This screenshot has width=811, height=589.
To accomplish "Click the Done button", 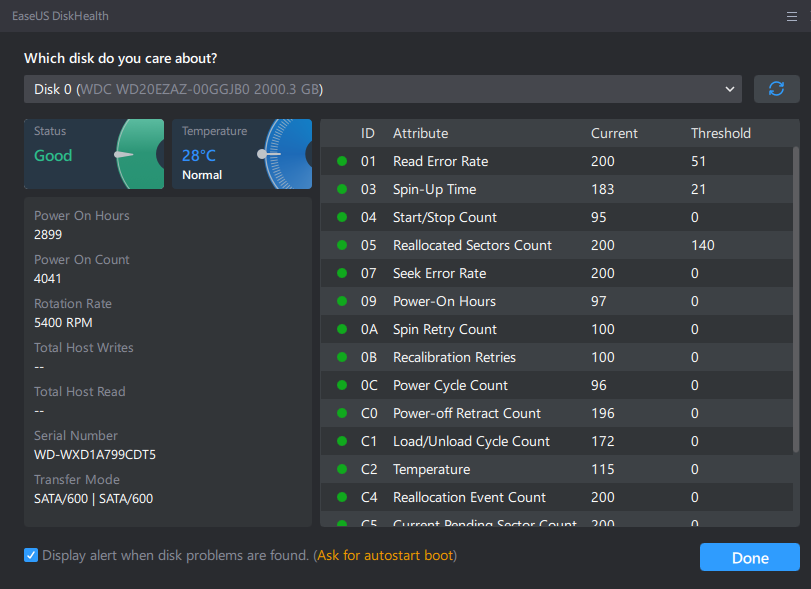I will tap(749, 557).
